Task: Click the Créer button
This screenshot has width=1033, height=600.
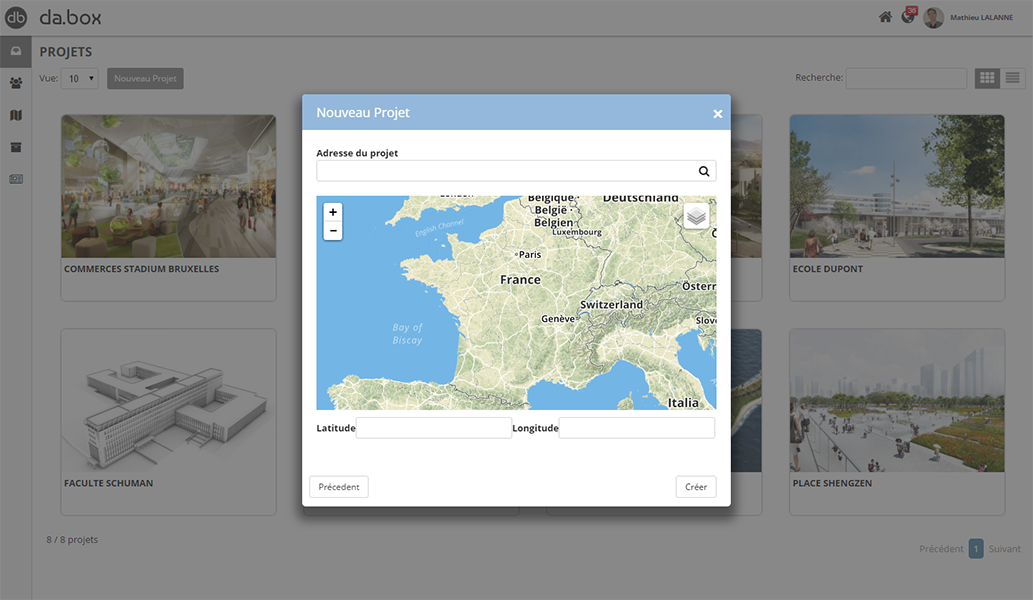Action: click(x=696, y=487)
